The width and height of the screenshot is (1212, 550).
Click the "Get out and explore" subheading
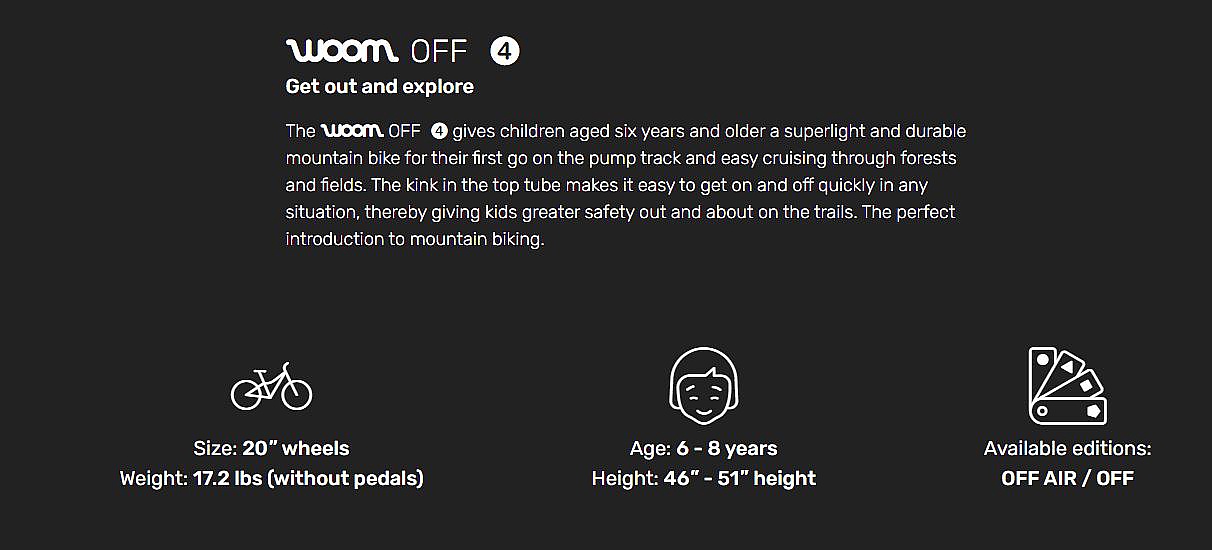point(380,87)
